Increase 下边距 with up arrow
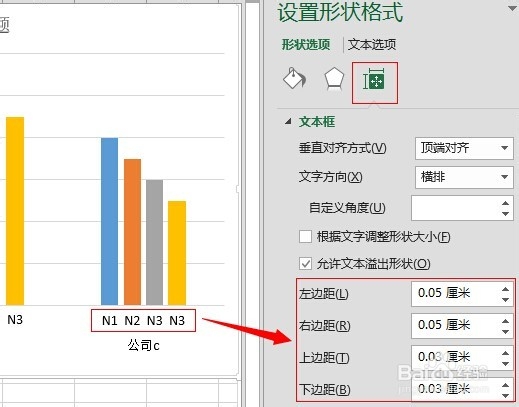 point(505,385)
